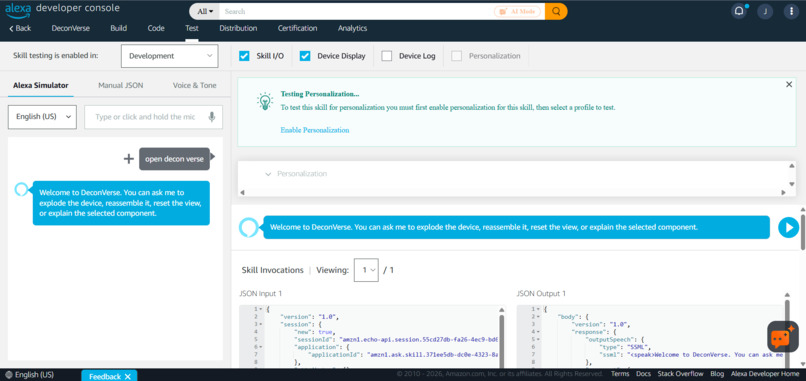
Task: Open the user profile avatar J
Action: (x=765, y=11)
